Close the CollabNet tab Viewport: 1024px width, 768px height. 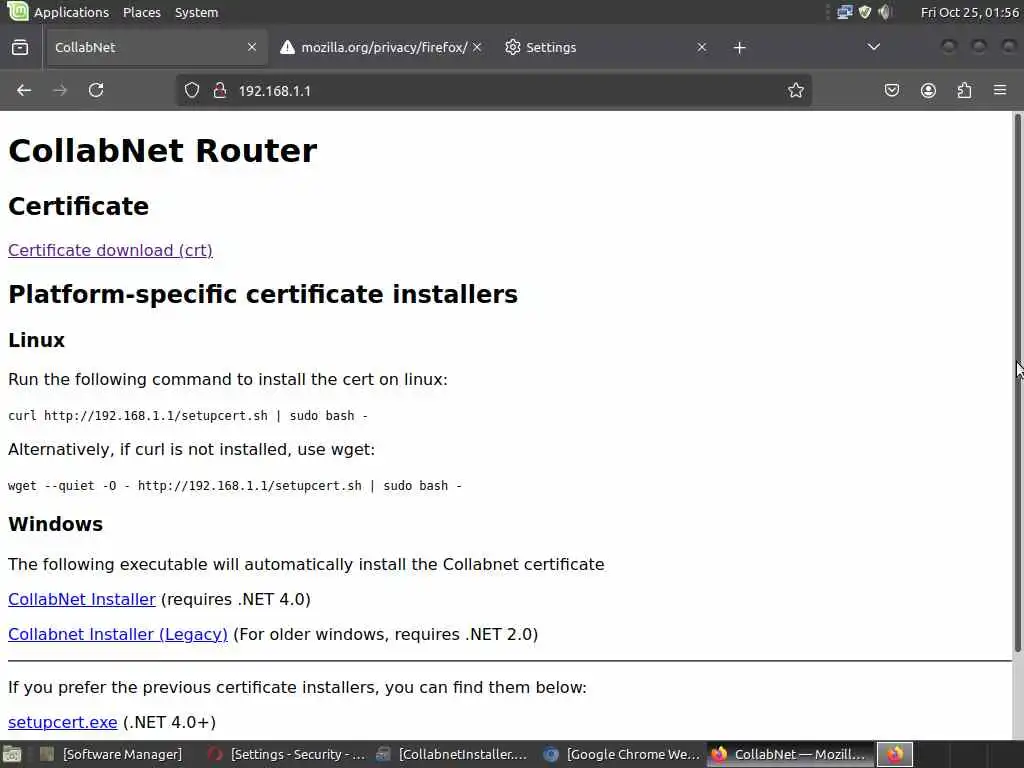point(251,47)
